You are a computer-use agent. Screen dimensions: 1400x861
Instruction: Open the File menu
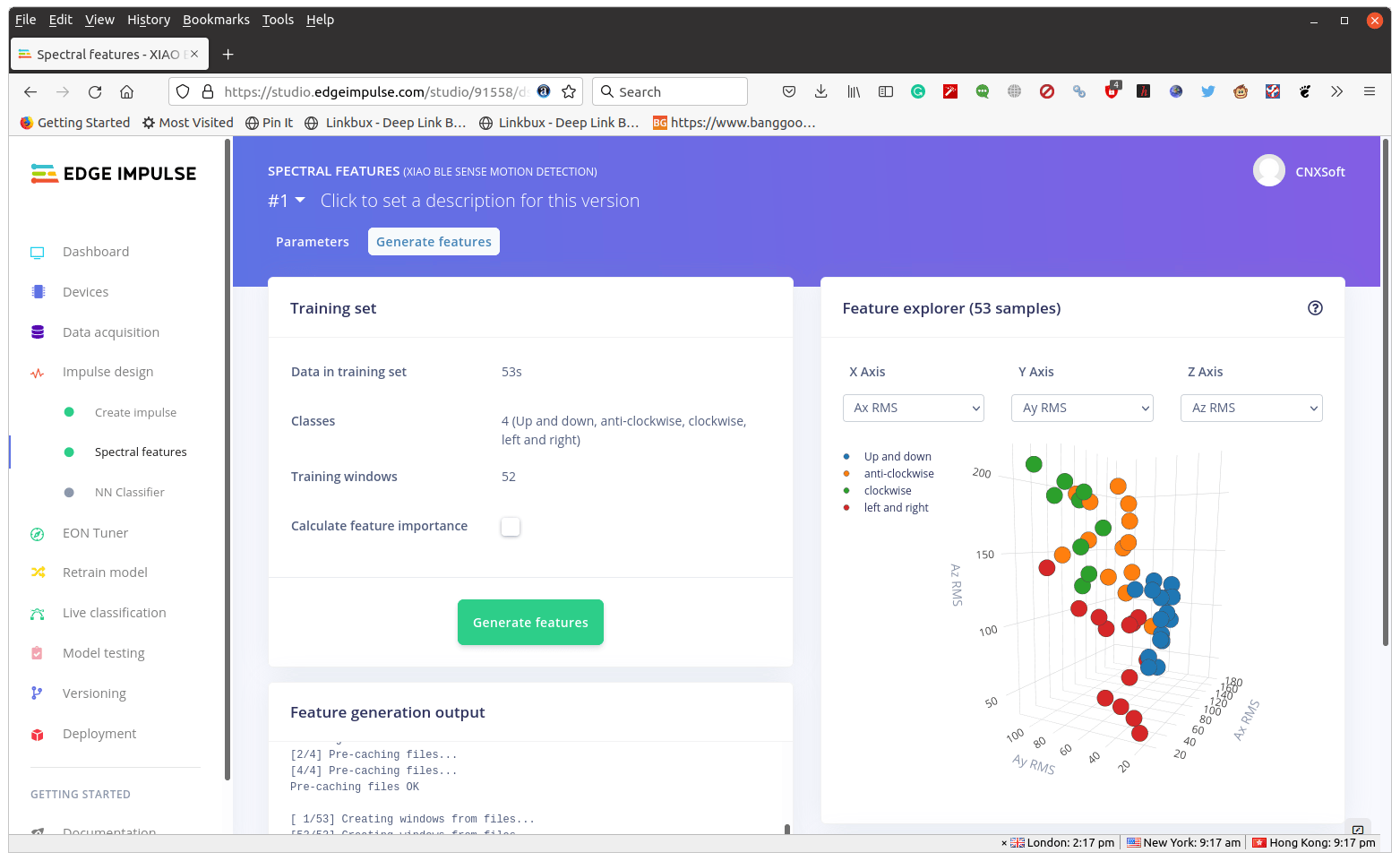(25, 20)
